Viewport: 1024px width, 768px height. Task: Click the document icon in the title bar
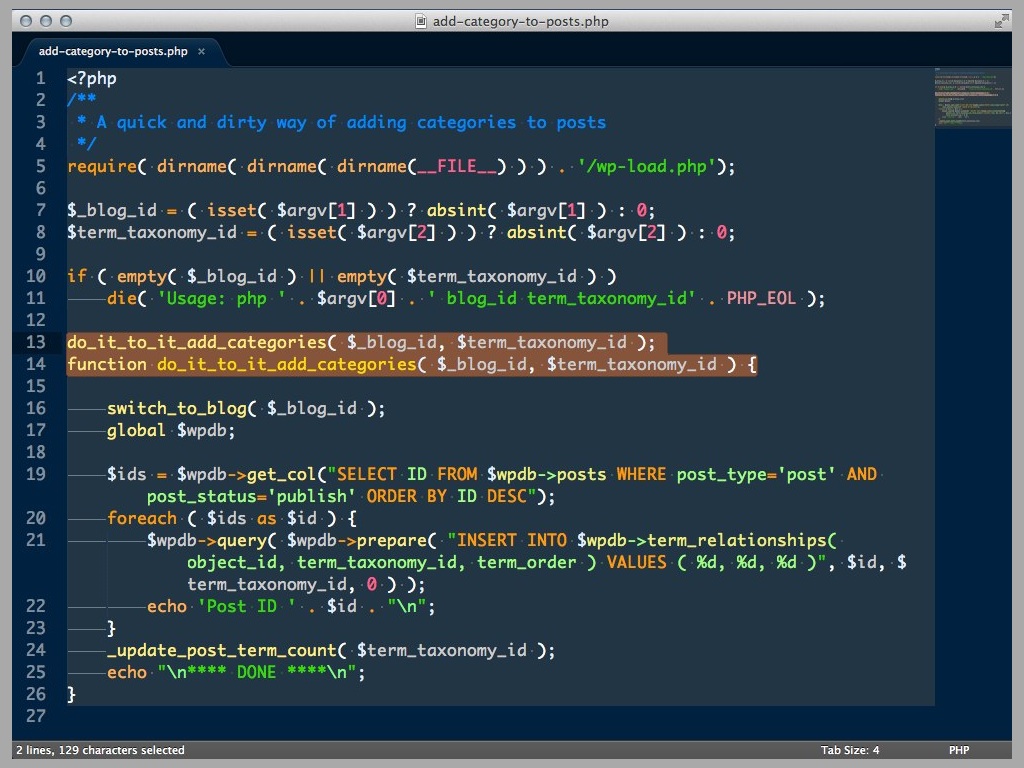coord(421,21)
